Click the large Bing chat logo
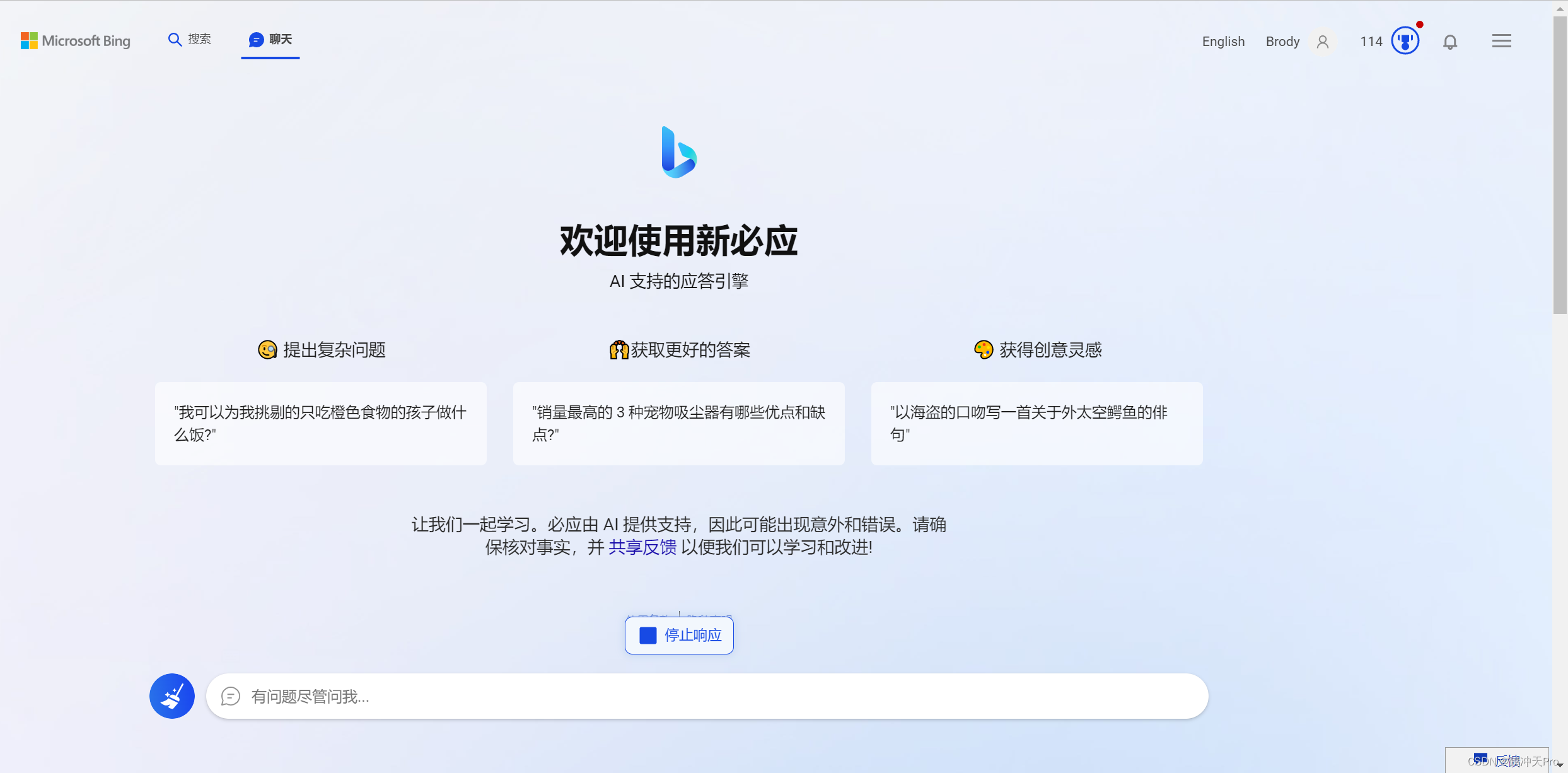1568x773 pixels. click(x=678, y=153)
